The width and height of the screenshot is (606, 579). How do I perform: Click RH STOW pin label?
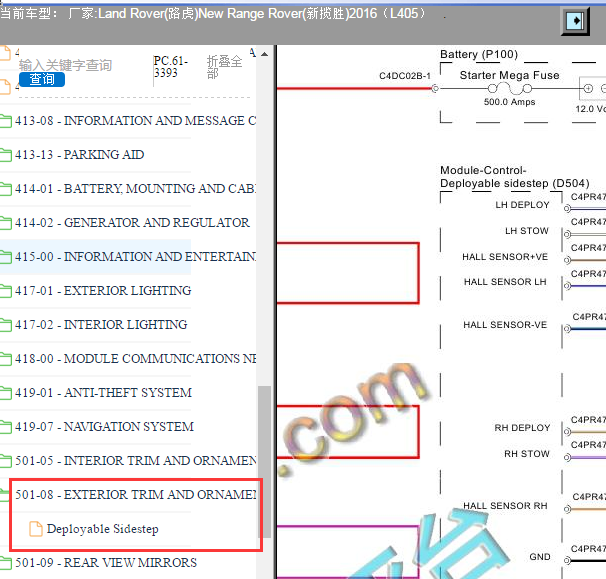(x=527, y=454)
